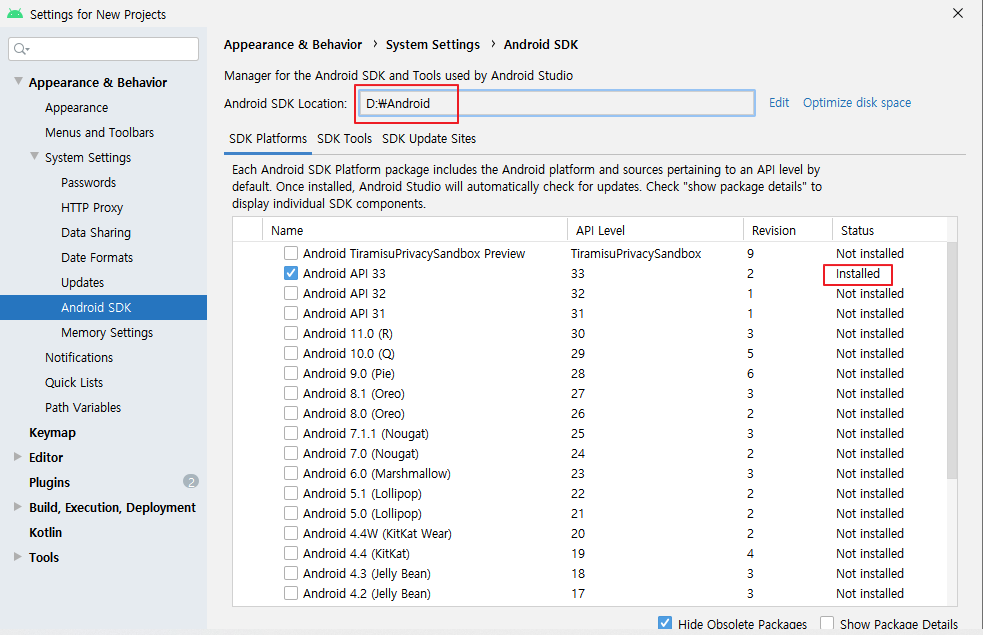Screen dimensions: 983x635
Task: Check the Android API 31 checkbox
Action: [x=290, y=313]
